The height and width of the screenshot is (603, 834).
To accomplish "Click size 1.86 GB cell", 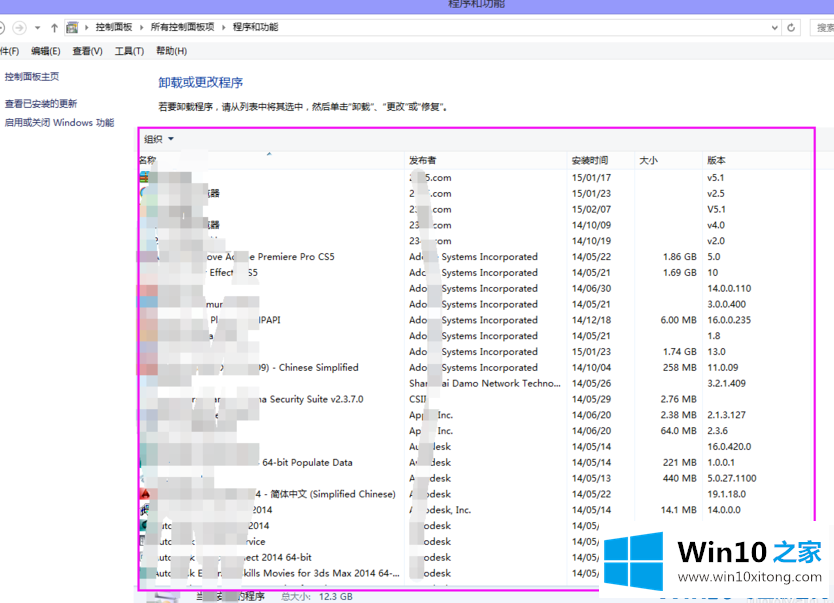I will [679, 257].
